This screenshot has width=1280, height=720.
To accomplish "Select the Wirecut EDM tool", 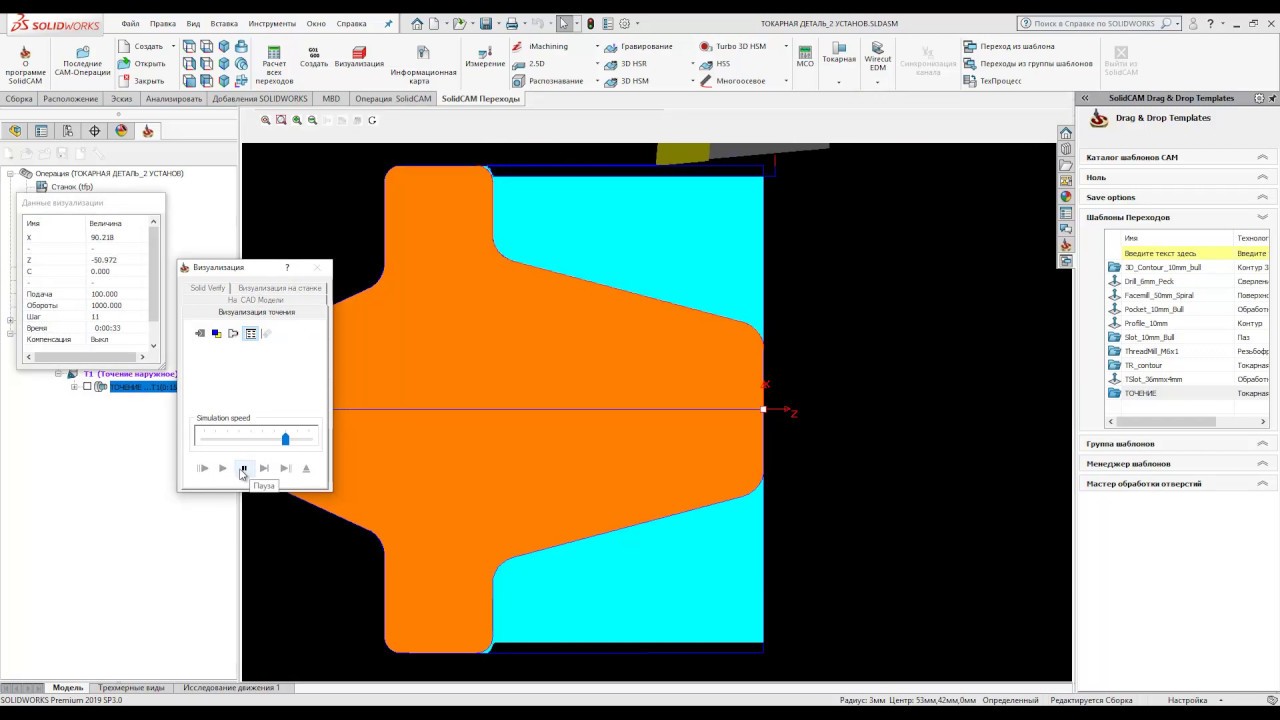I will click(x=877, y=58).
